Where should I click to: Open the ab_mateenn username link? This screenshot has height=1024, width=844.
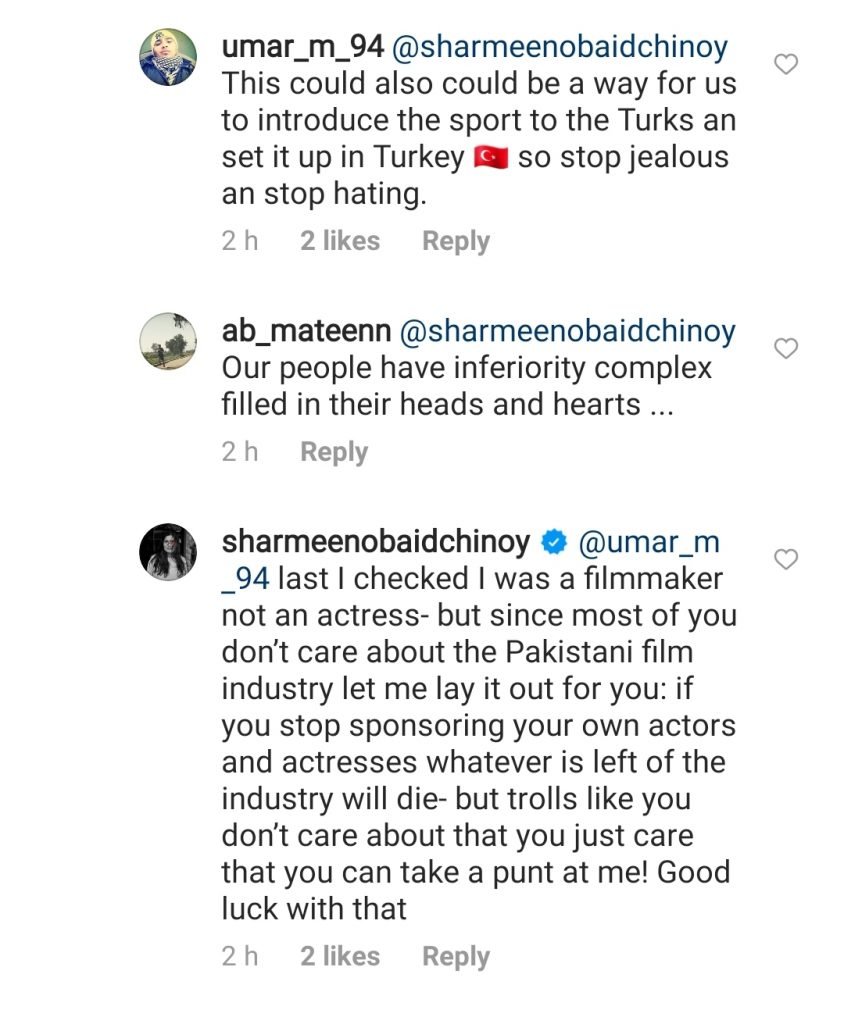(x=306, y=331)
